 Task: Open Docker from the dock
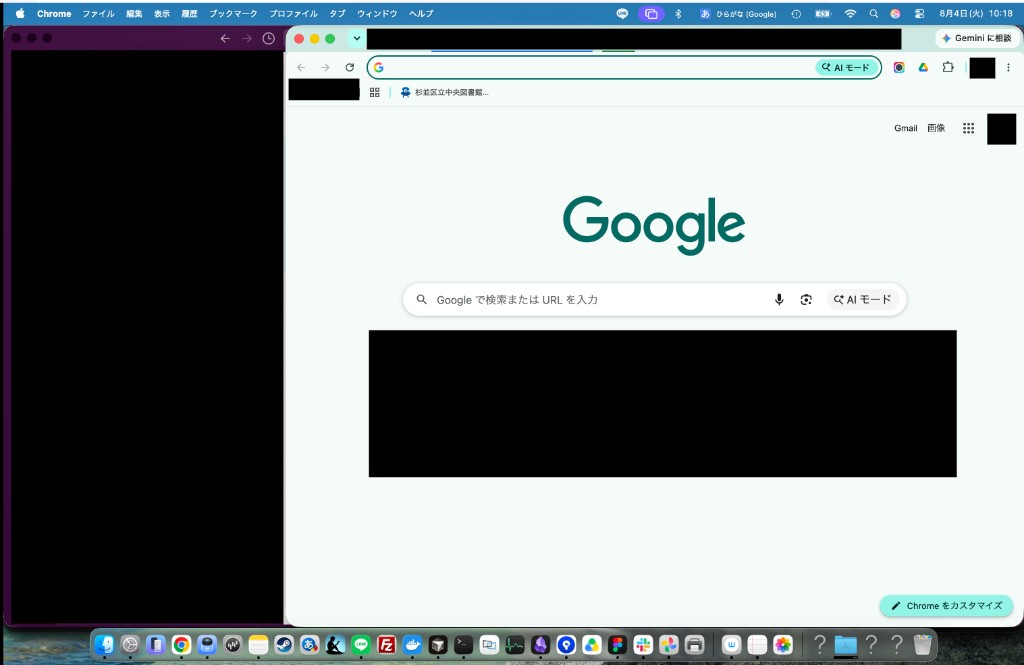(412, 645)
